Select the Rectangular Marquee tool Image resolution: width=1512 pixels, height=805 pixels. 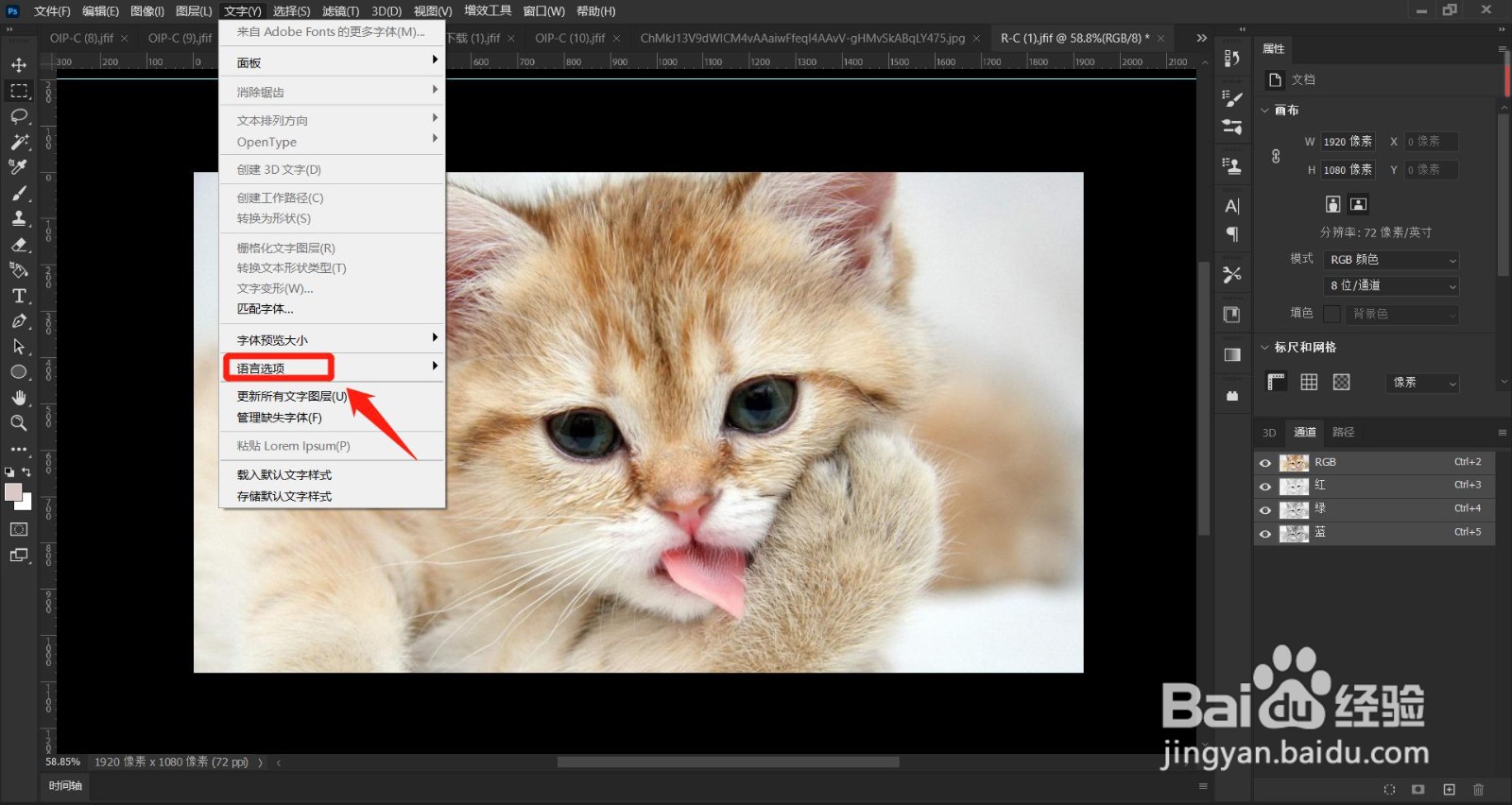[19, 91]
